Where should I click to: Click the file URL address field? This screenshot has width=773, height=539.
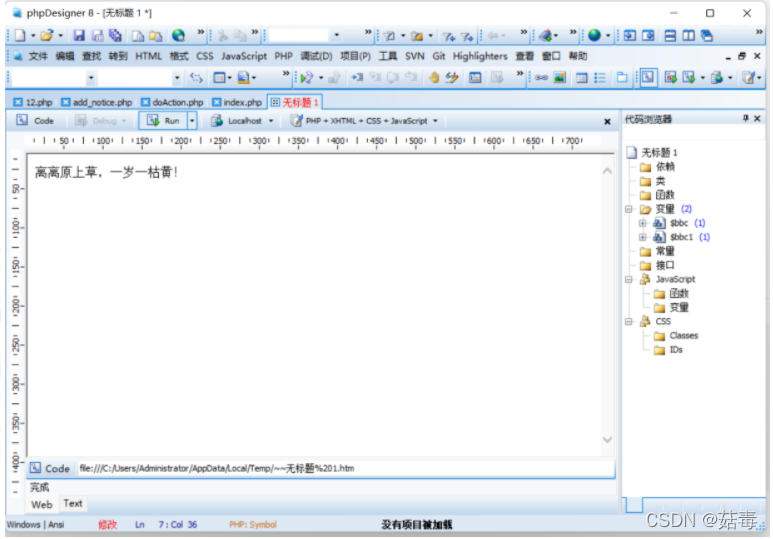[x=345, y=468]
